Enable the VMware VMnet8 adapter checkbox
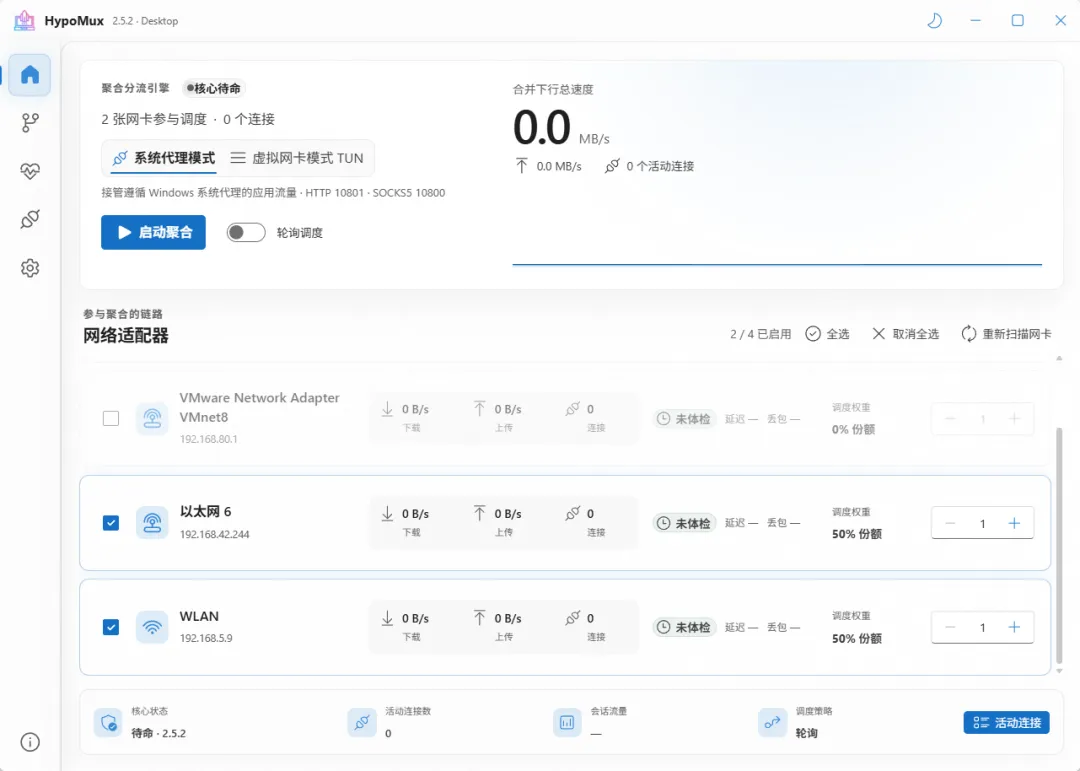The height and width of the screenshot is (771, 1080). coord(111,418)
